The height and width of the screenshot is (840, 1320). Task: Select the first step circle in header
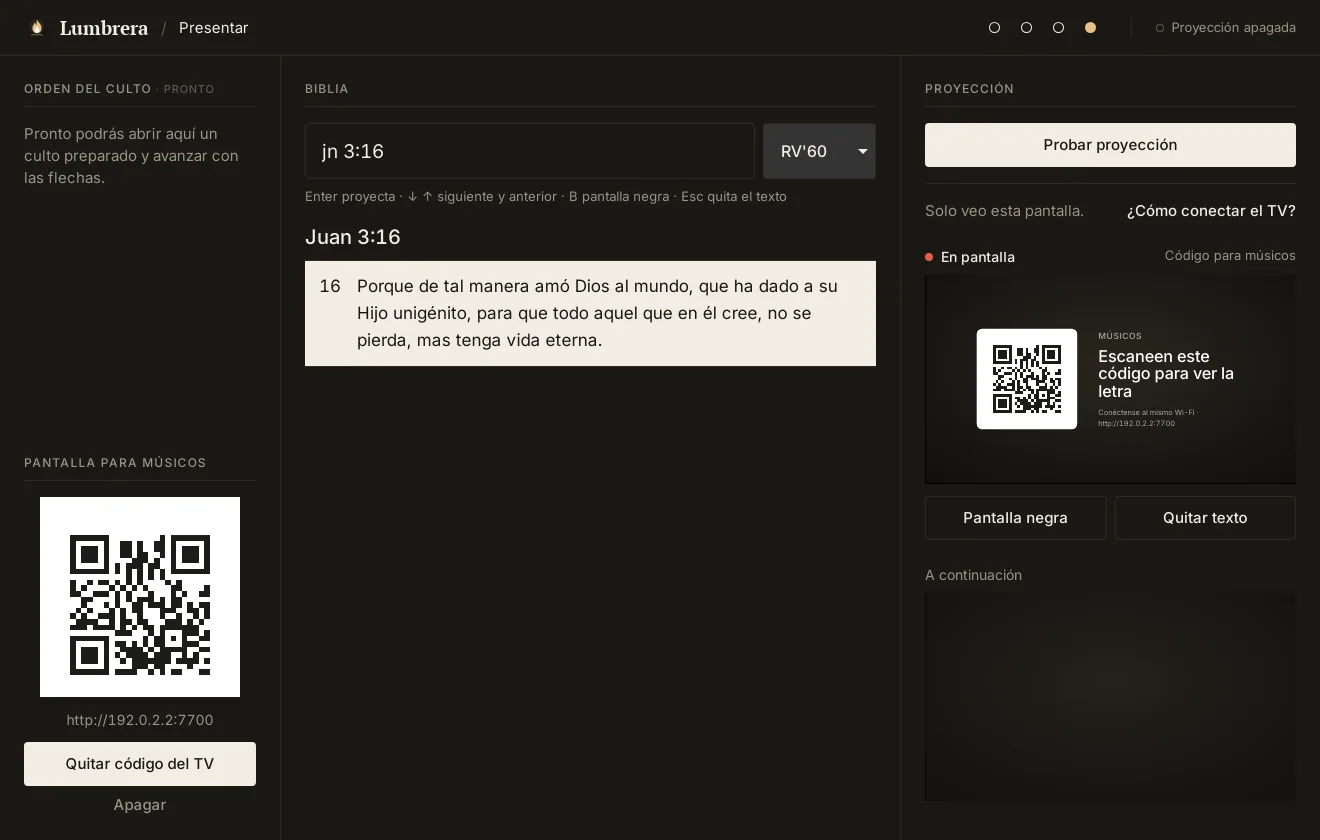[x=994, y=28]
